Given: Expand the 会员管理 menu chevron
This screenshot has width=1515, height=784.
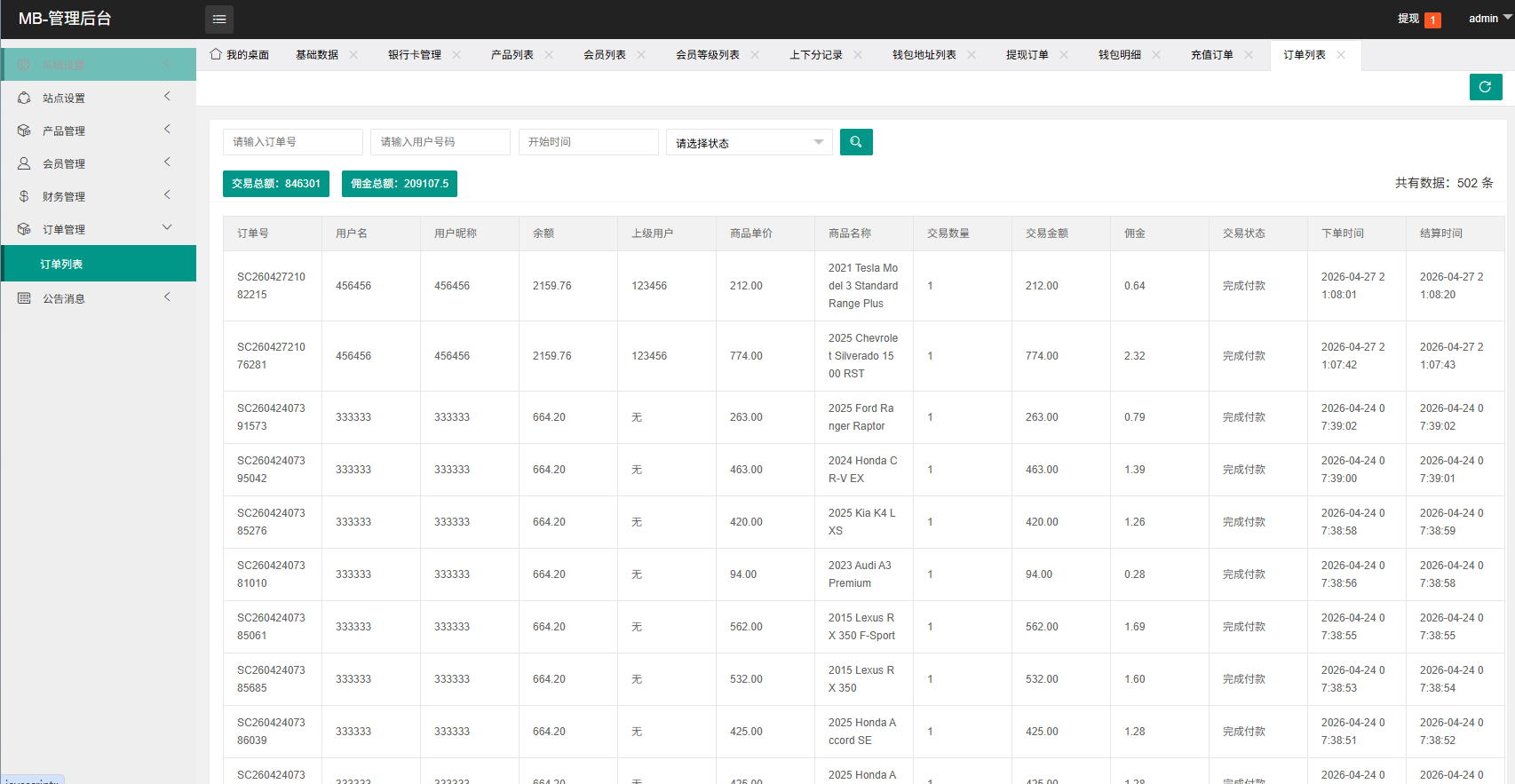Looking at the screenshot, I should 167,162.
